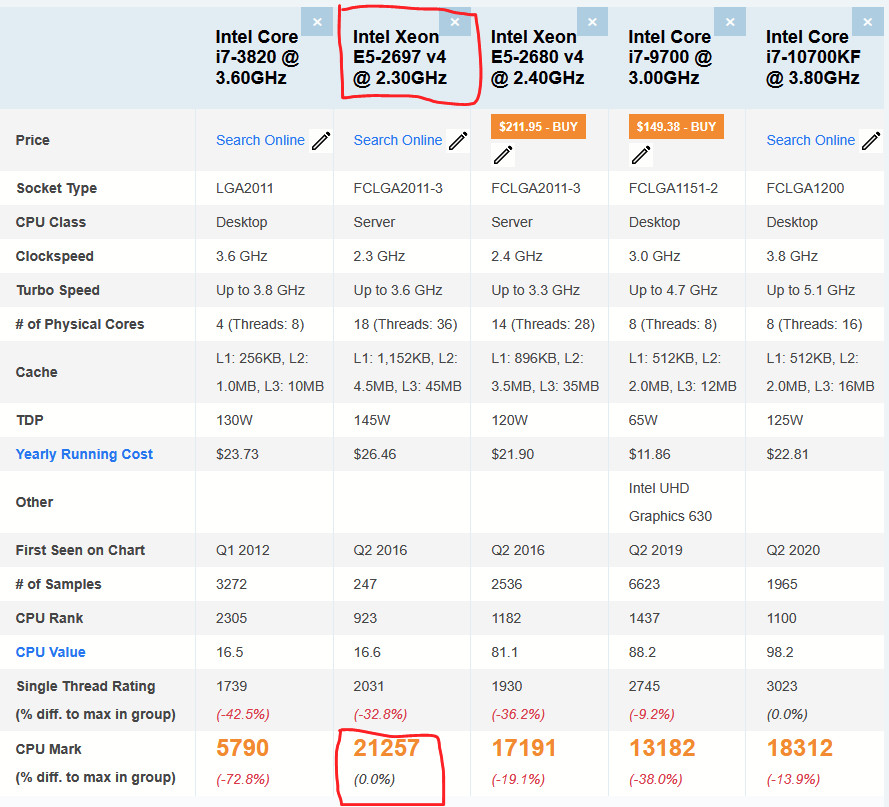Viewport: 889px width, 807px height.
Task: Select Intel Core i7-3820 @ 3.60GHz heading
Action: tap(257, 57)
